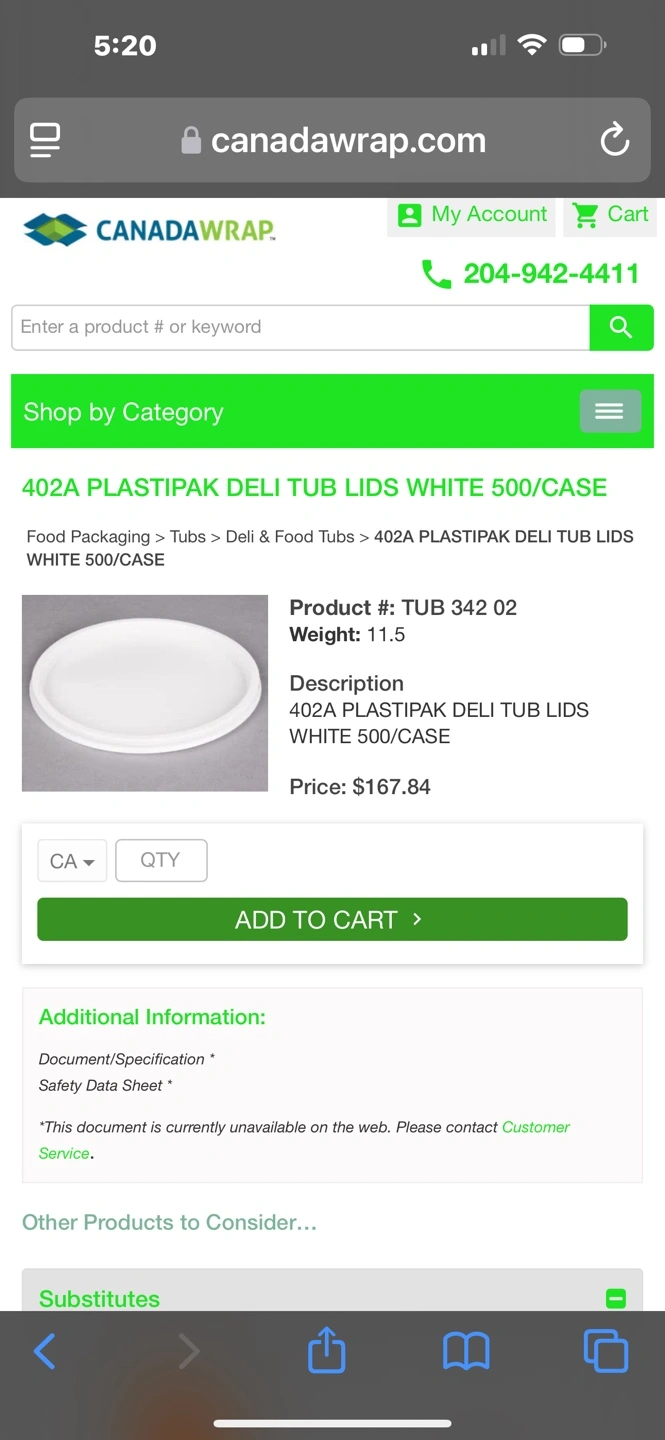Open the Safari tabs overview icon
This screenshot has height=1440, width=665.
606,1351
